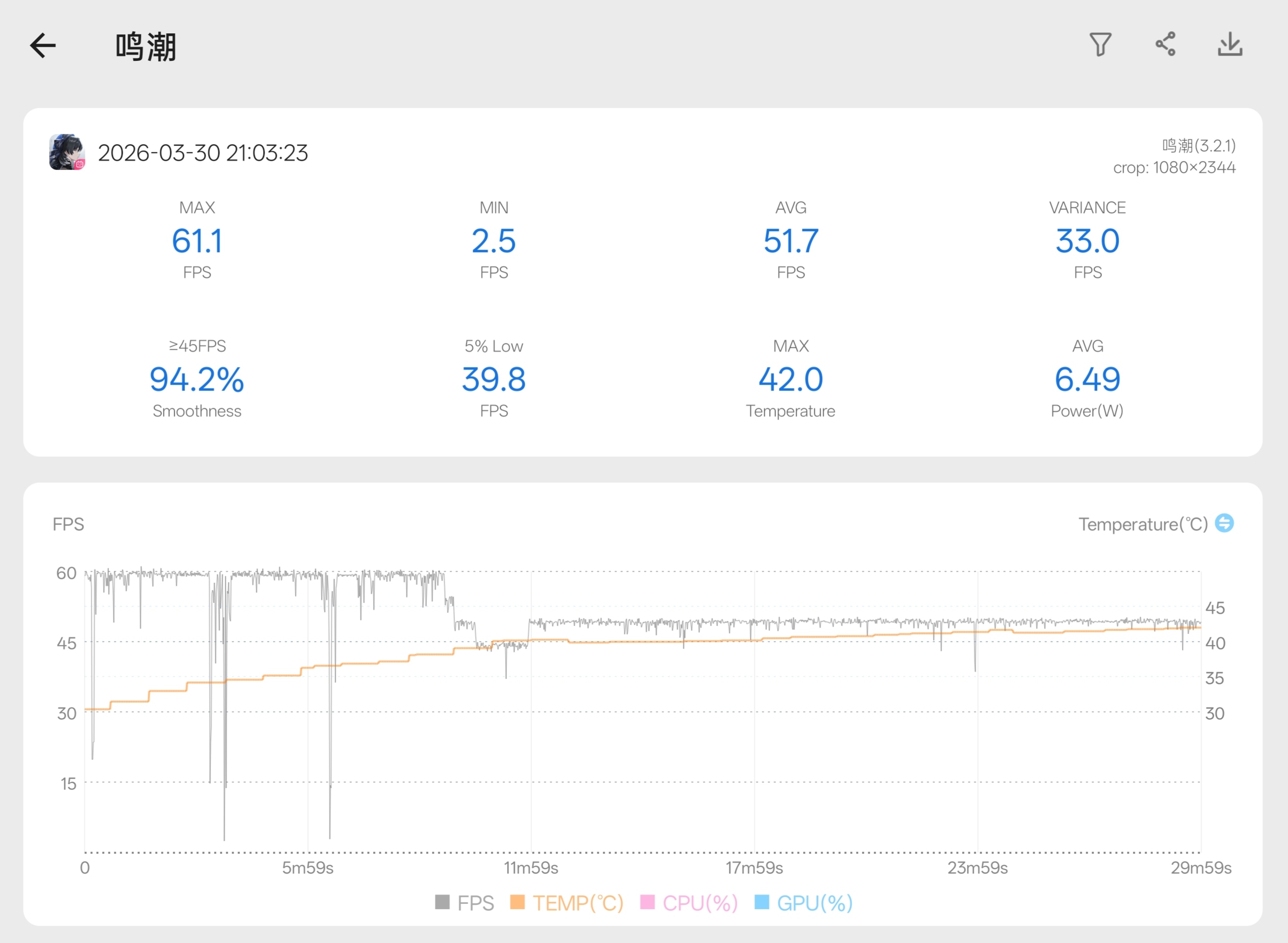The height and width of the screenshot is (943, 1288).
Task: Switch right axis with blue swap icon
Action: point(1224,523)
